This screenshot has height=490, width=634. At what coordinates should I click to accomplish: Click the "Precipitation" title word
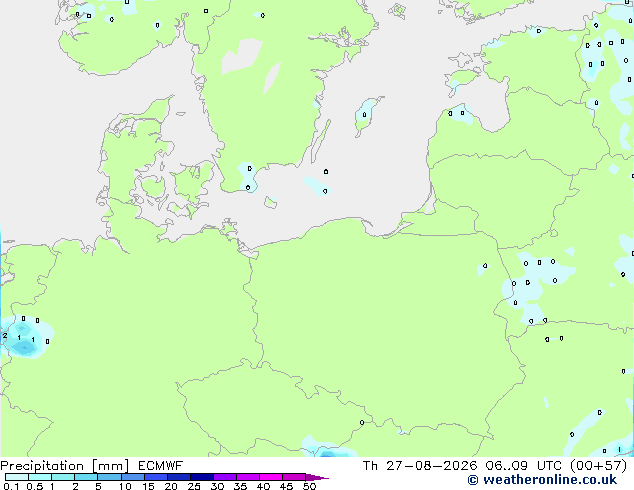point(42,466)
